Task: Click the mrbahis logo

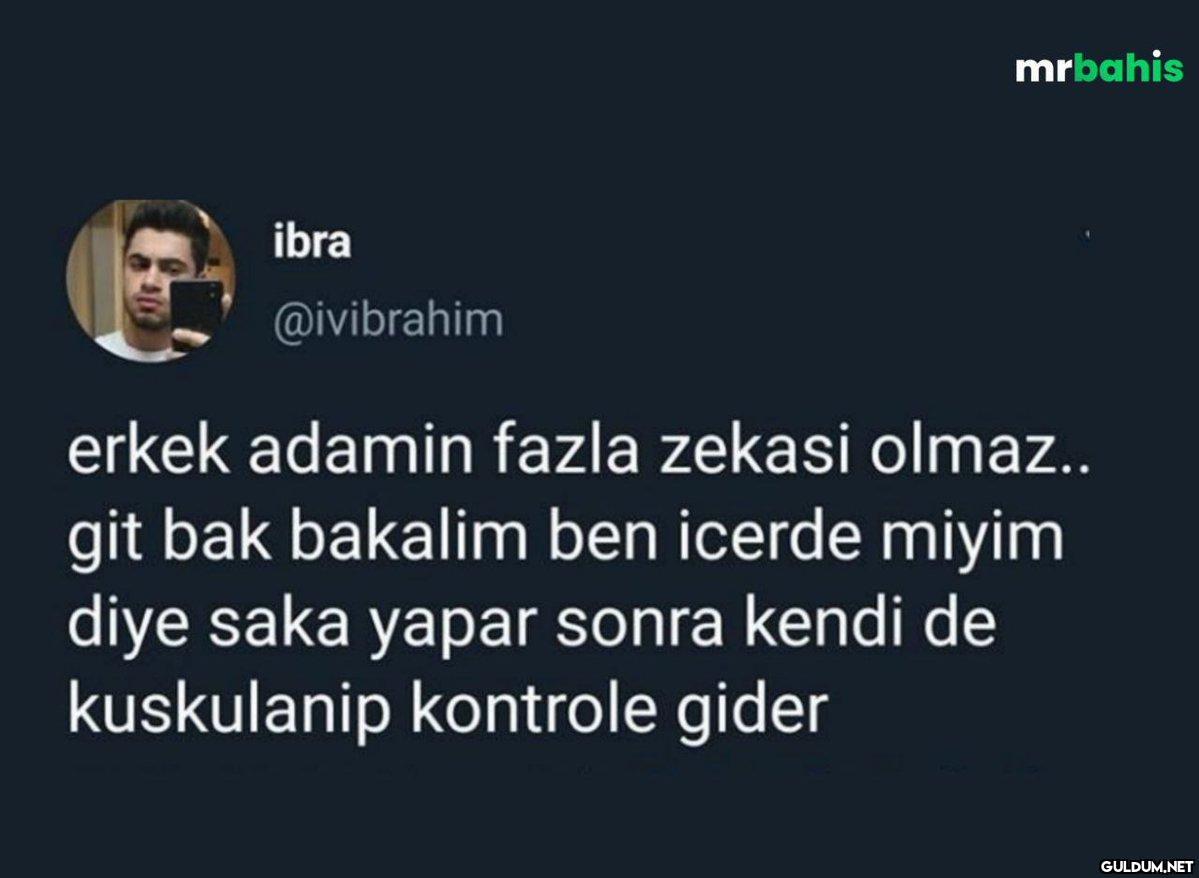Action: click(x=1099, y=67)
